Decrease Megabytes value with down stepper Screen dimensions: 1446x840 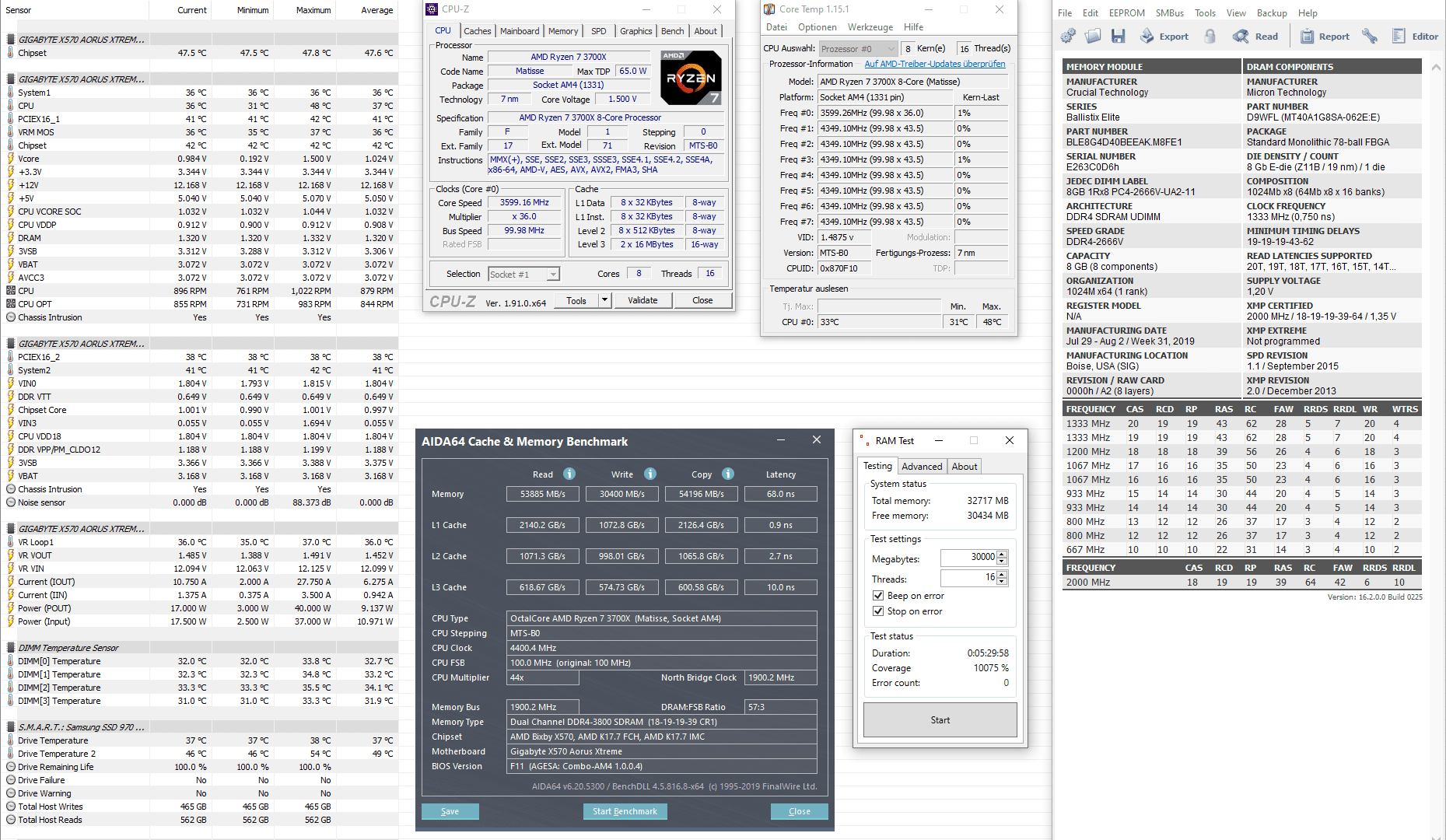[x=1002, y=562]
